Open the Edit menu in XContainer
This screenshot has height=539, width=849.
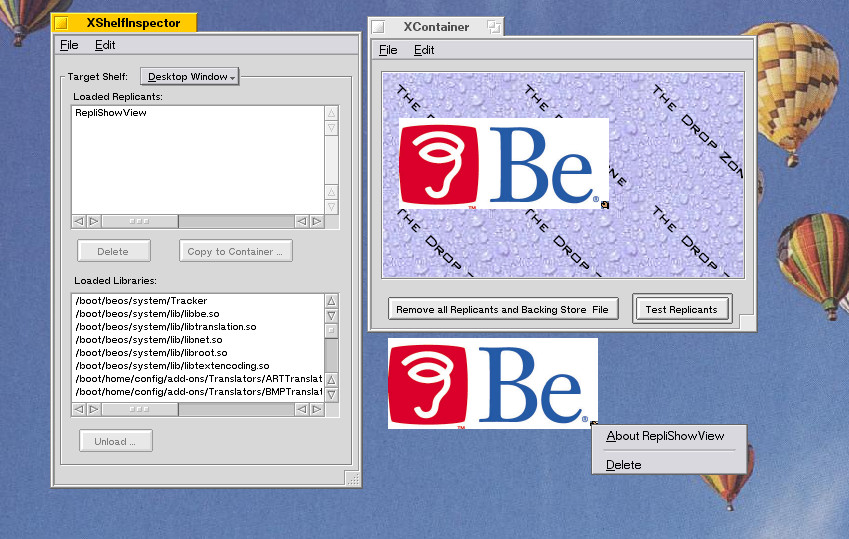pyautogui.click(x=423, y=50)
